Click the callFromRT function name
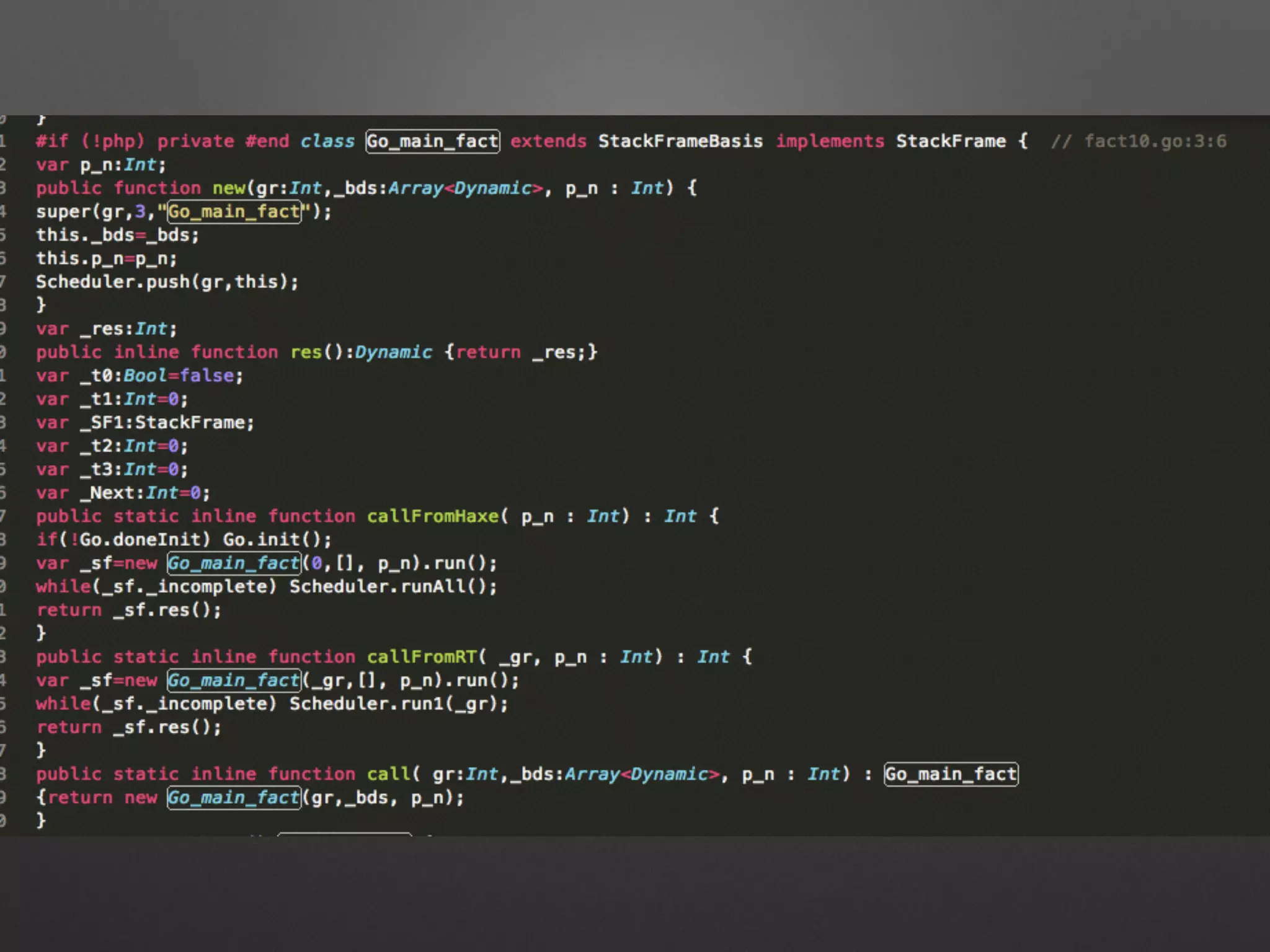The height and width of the screenshot is (952, 1270). (421, 657)
